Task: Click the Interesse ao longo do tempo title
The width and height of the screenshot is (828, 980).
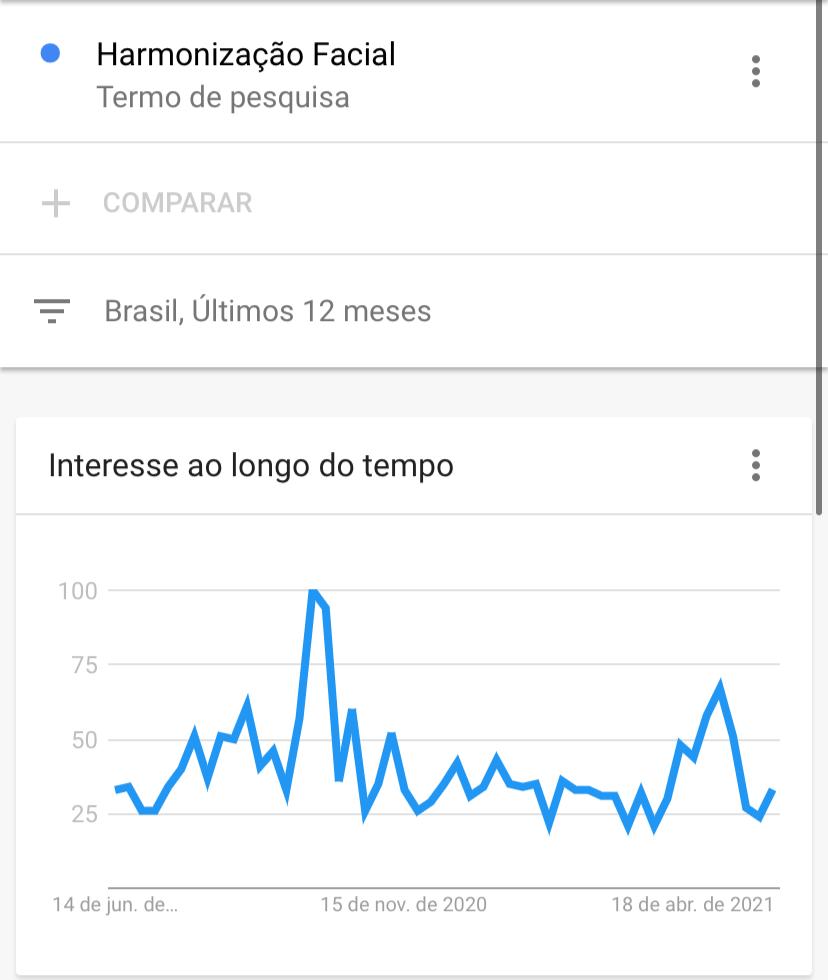Action: [251, 466]
